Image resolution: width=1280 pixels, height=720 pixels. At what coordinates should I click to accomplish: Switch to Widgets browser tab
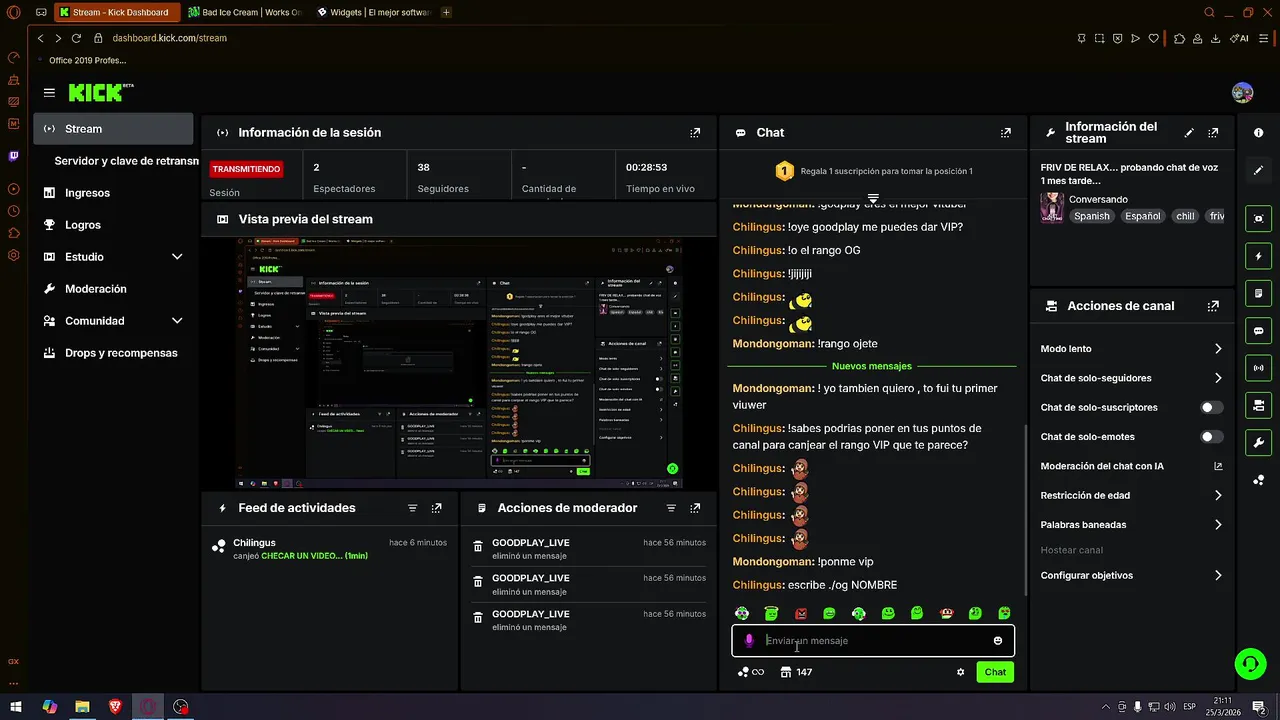pyautogui.click(x=372, y=12)
